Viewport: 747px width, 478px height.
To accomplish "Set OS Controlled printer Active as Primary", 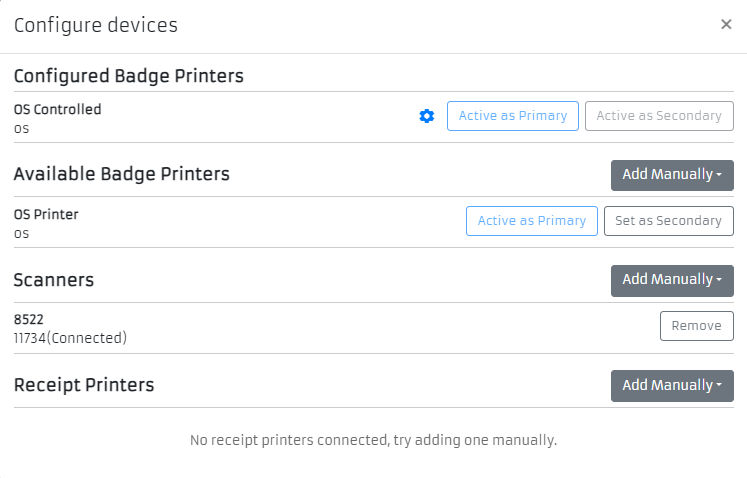I will point(512,116).
